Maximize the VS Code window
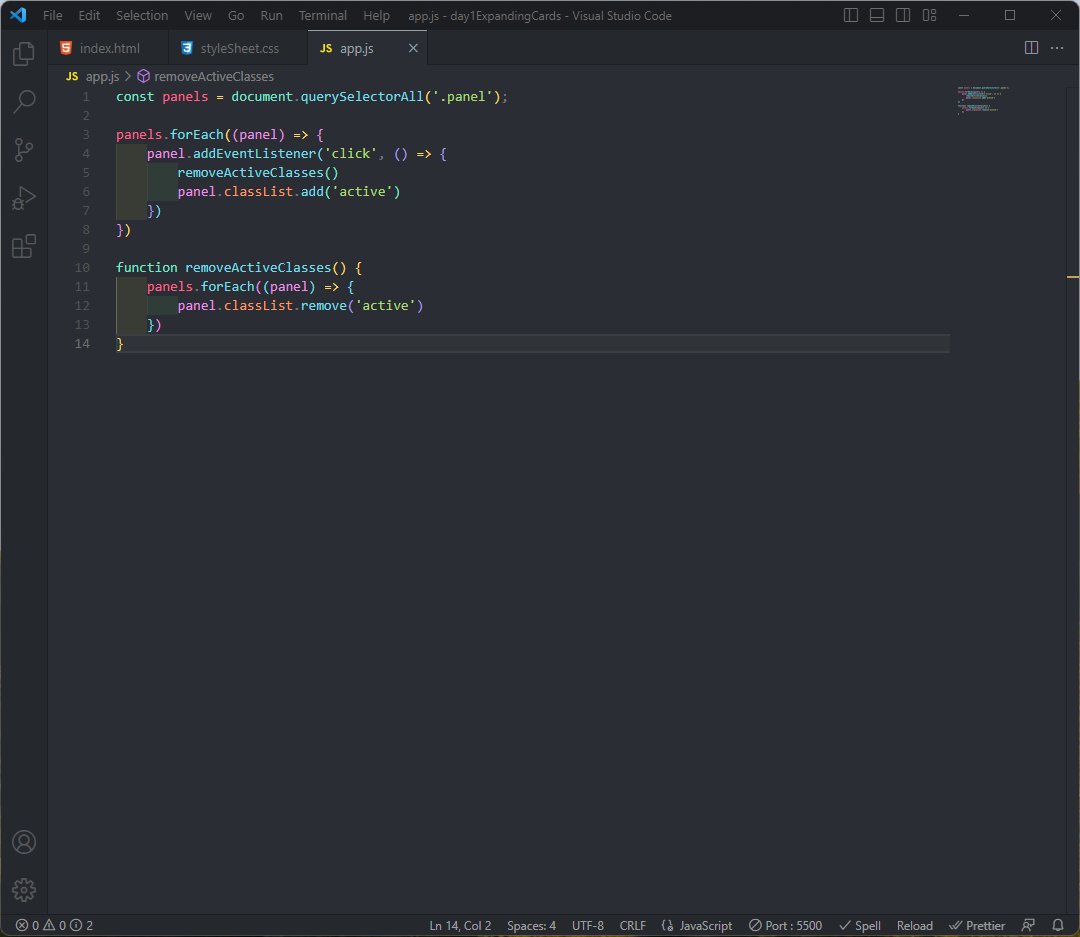 [1010, 15]
